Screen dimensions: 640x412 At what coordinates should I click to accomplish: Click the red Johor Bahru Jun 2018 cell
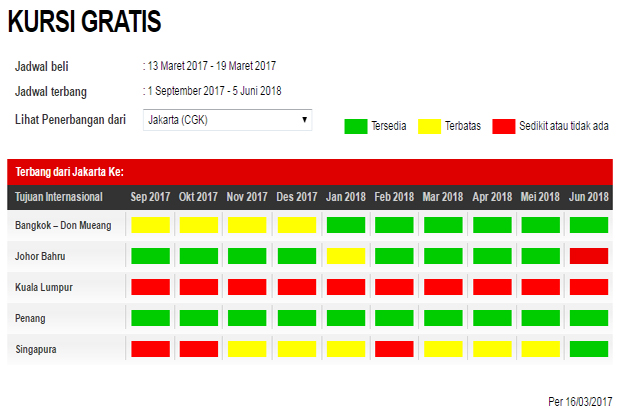click(x=589, y=256)
